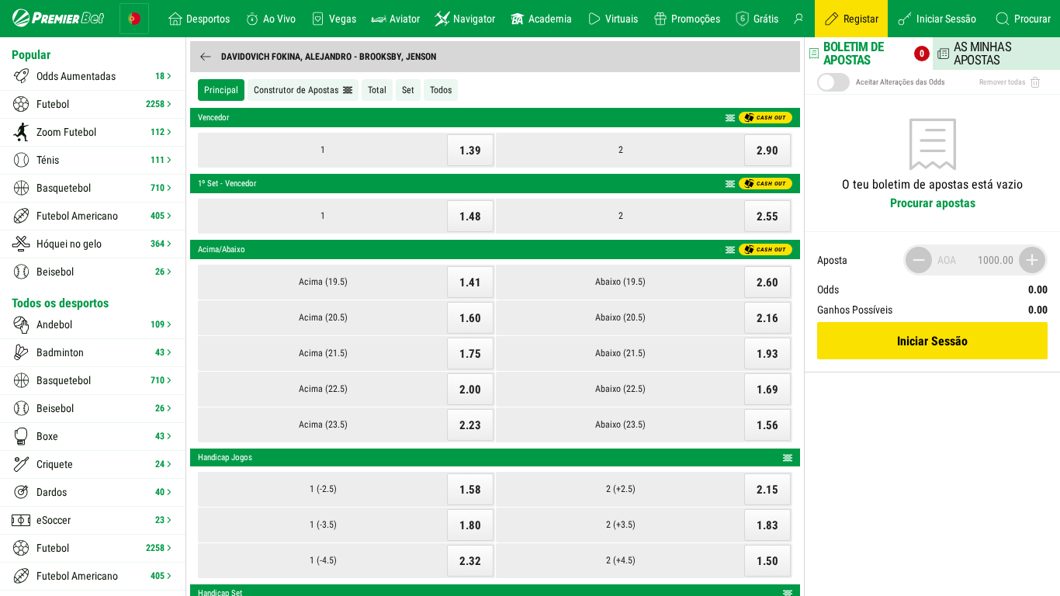Click the Hóquei no gelo sticks icon
This screenshot has height=596, width=1060.
tap(21, 244)
